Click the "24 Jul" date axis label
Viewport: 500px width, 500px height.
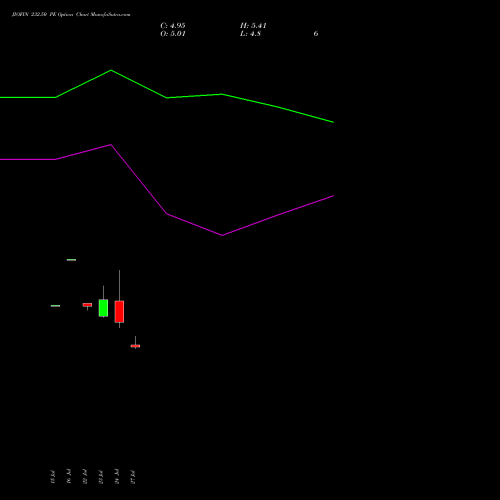click(117, 476)
